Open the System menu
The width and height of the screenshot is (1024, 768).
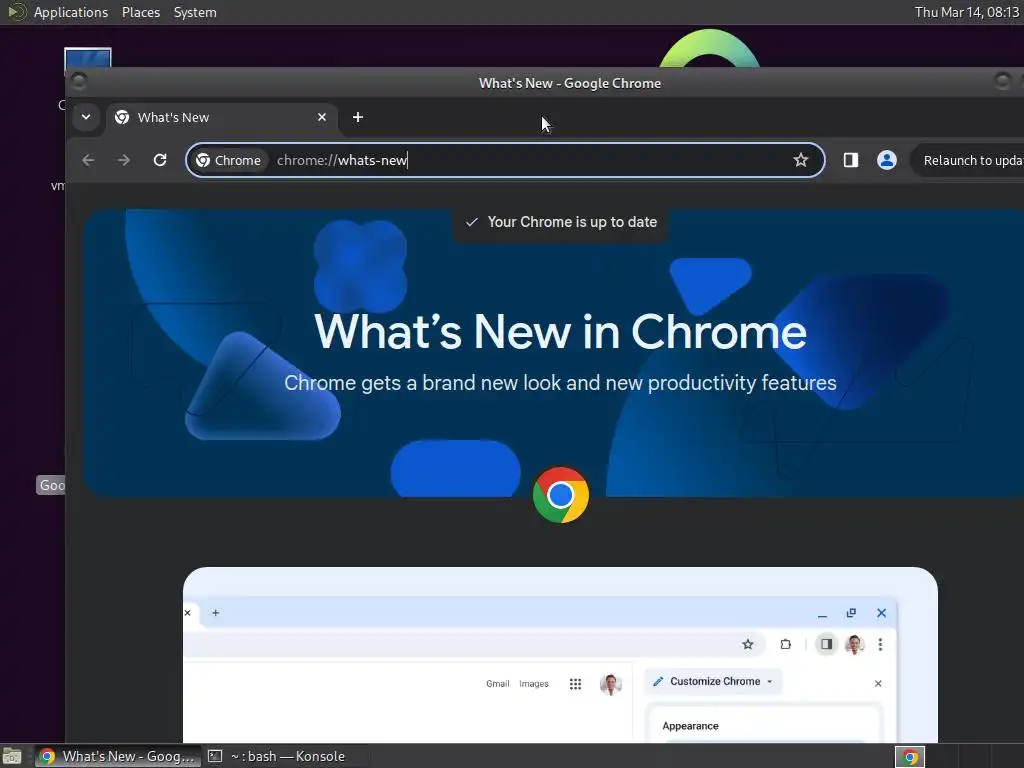click(195, 12)
